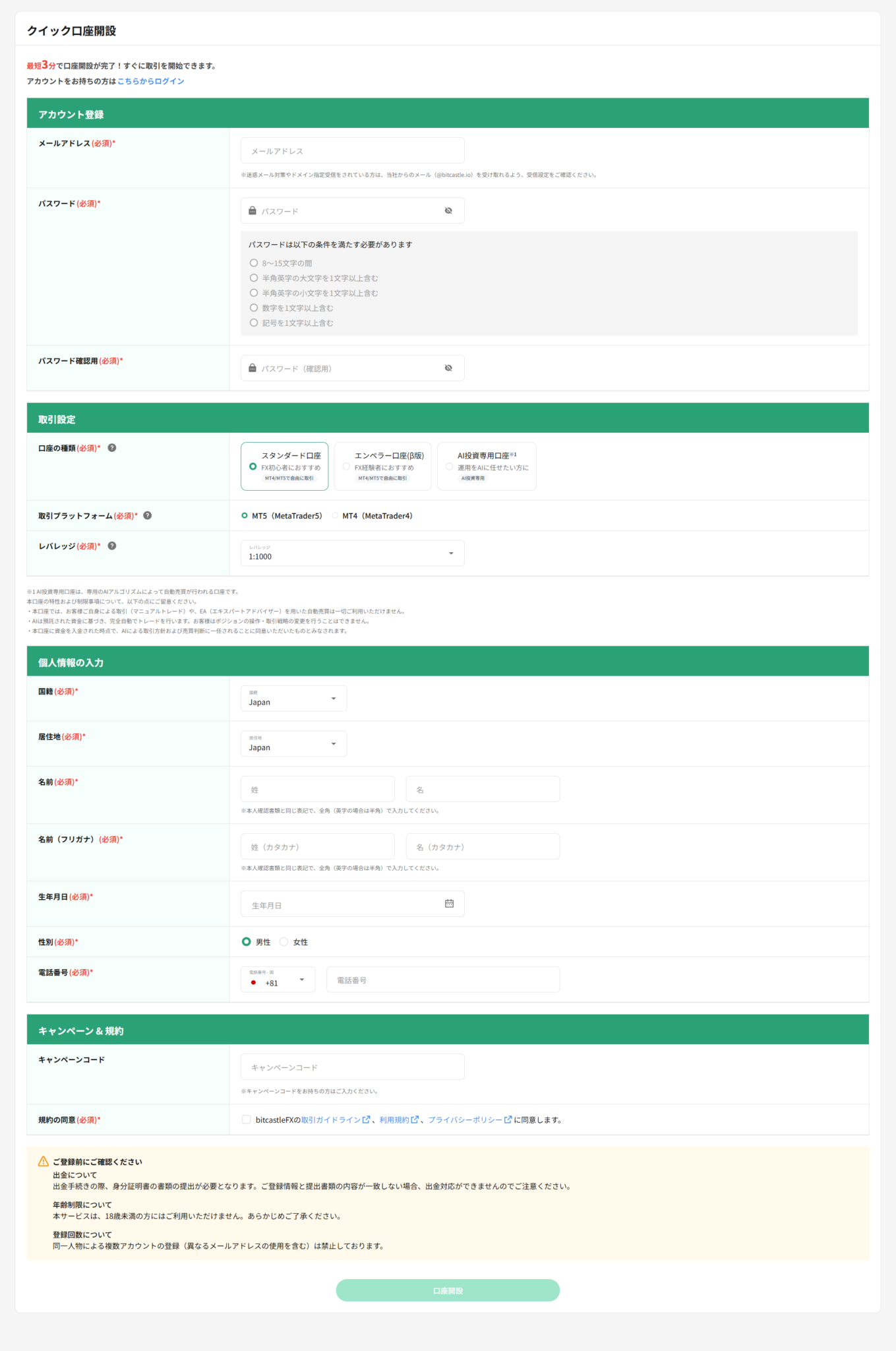Open the 利用規約 link
This screenshot has height=1351, width=896.
click(x=394, y=1120)
